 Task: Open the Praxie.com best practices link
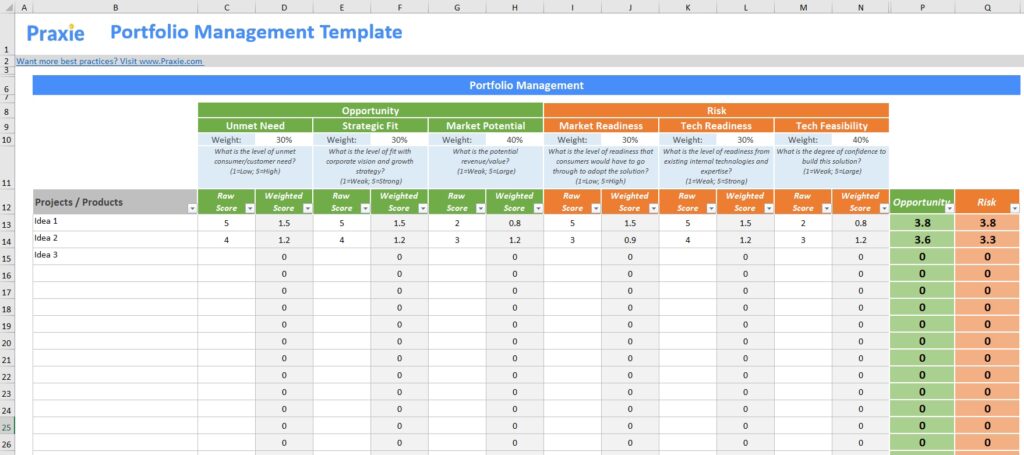pyautogui.click(x=109, y=61)
